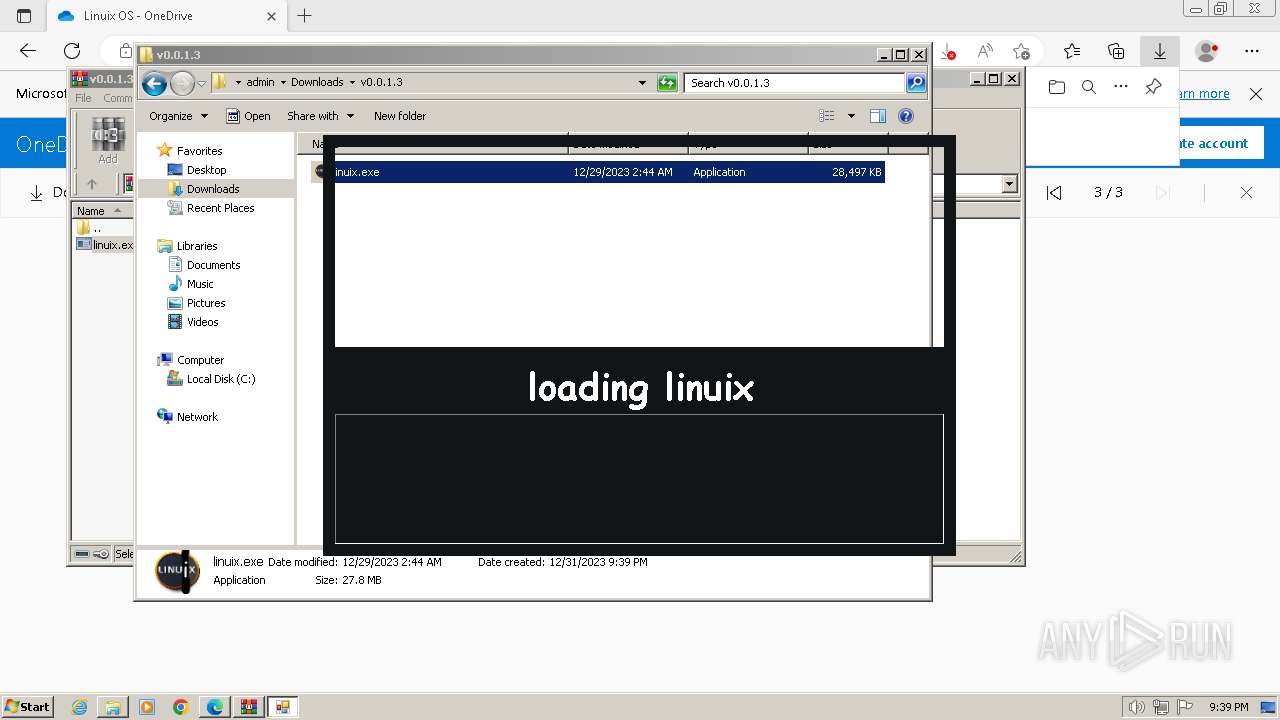The image size is (1280, 720).
Task: Click linuix logo in details pane
Action: pyautogui.click(x=177, y=571)
